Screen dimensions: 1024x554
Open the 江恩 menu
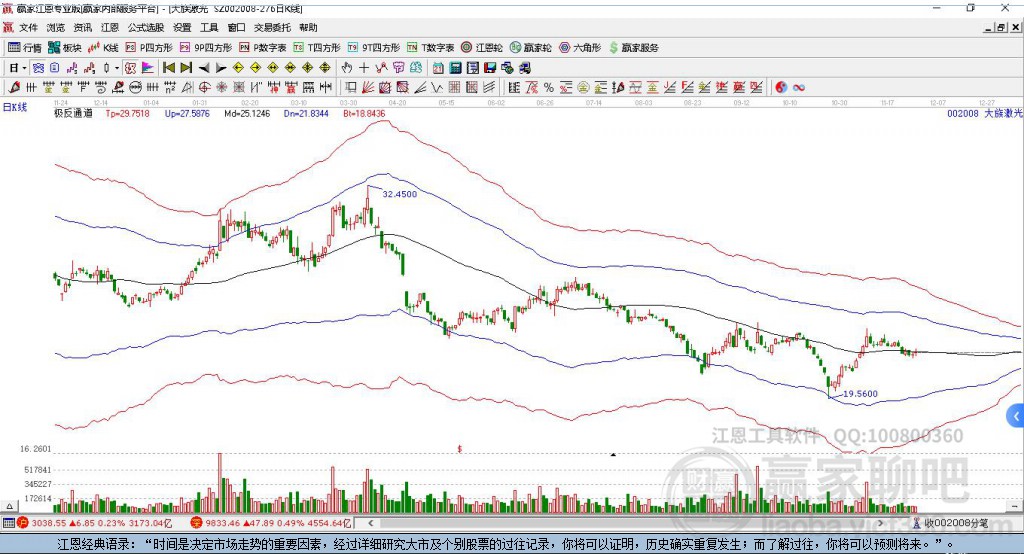(110, 27)
